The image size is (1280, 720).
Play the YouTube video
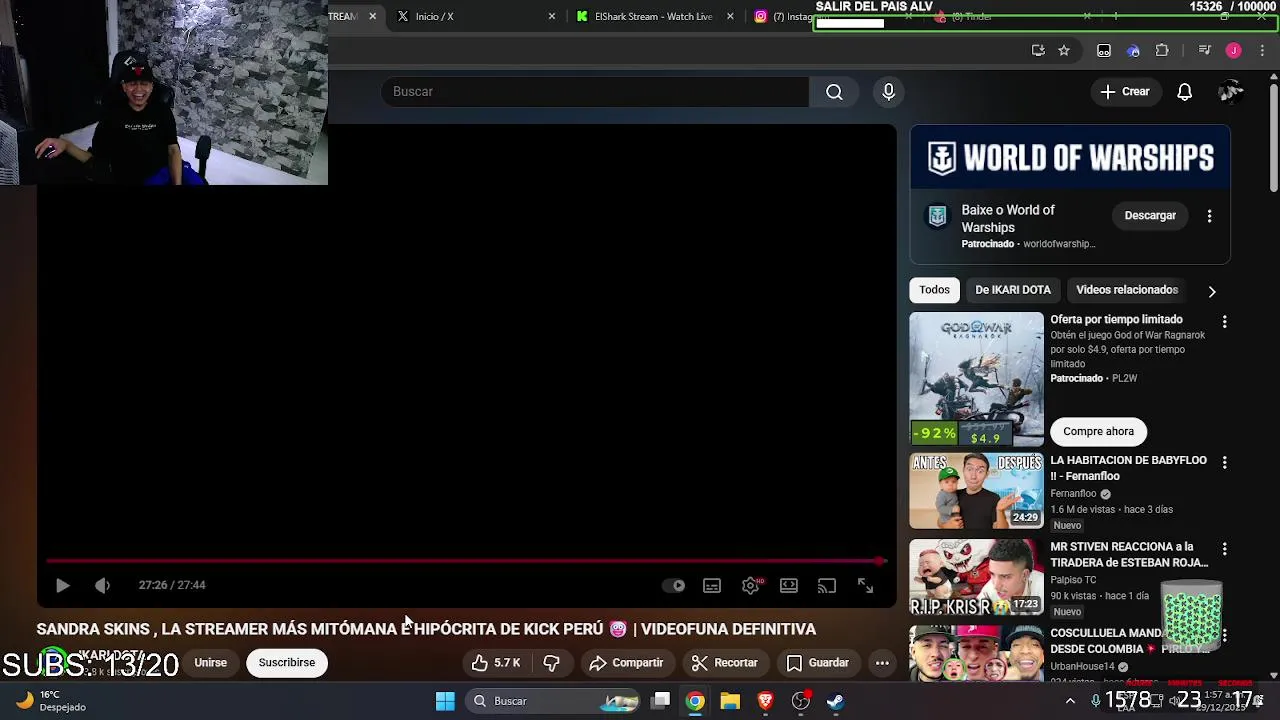click(x=62, y=586)
